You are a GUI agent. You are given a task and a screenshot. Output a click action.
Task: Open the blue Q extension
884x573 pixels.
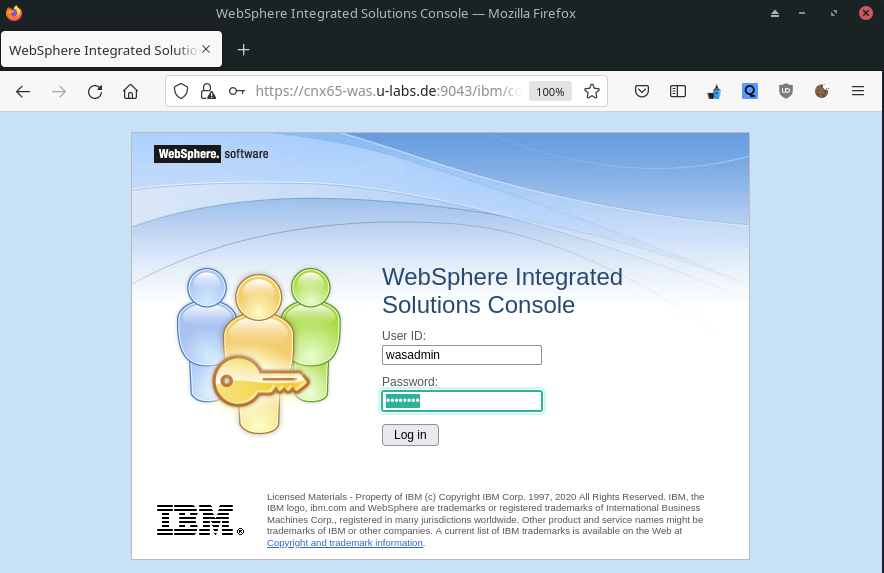pyautogui.click(x=750, y=91)
